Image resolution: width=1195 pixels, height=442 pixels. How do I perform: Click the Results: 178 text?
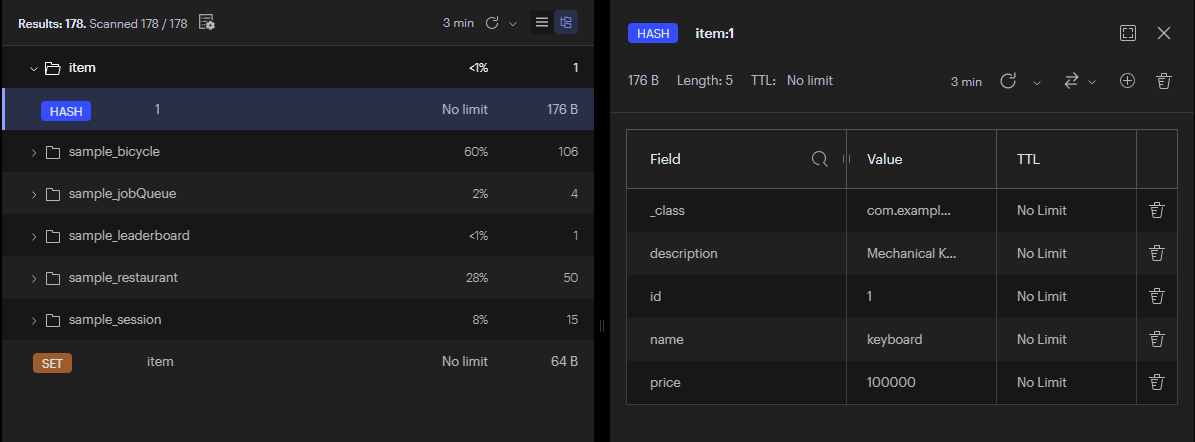(x=52, y=24)
